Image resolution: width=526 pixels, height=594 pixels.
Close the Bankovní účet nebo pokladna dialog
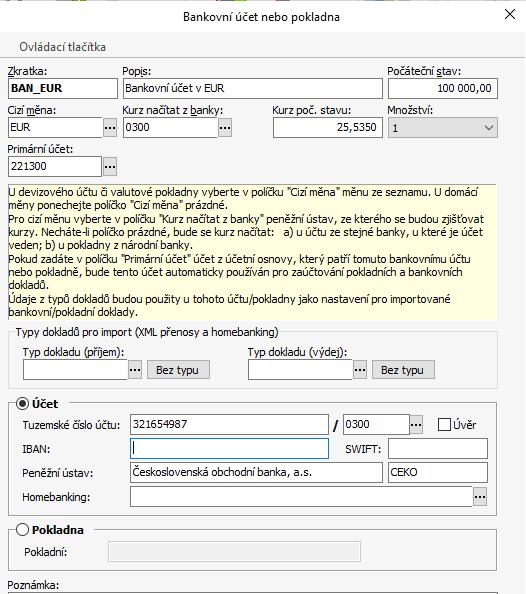[510, 14]
